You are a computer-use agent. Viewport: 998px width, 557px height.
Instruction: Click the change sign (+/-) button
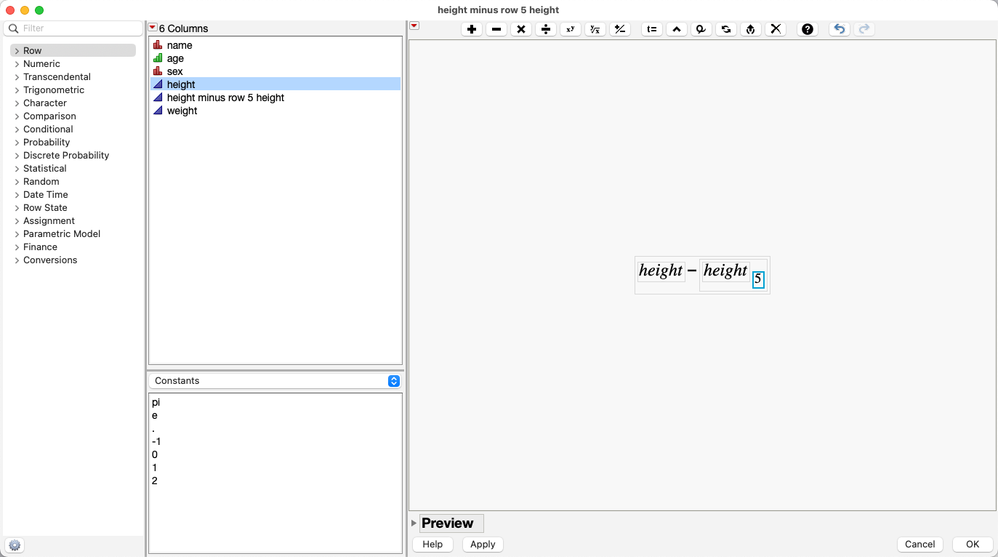(x=620, y=29)
